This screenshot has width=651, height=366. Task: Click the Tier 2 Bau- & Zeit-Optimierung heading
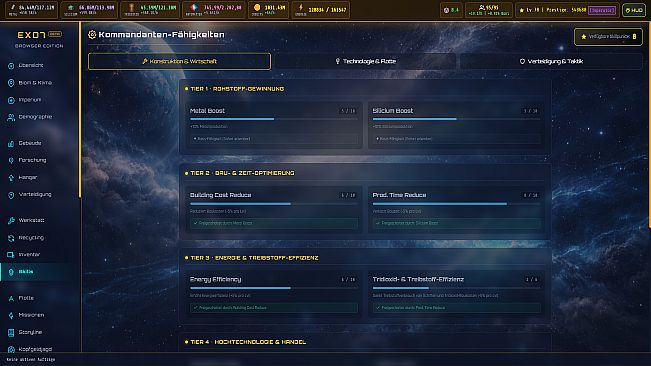pyautogui.click(x=242, y=173)
